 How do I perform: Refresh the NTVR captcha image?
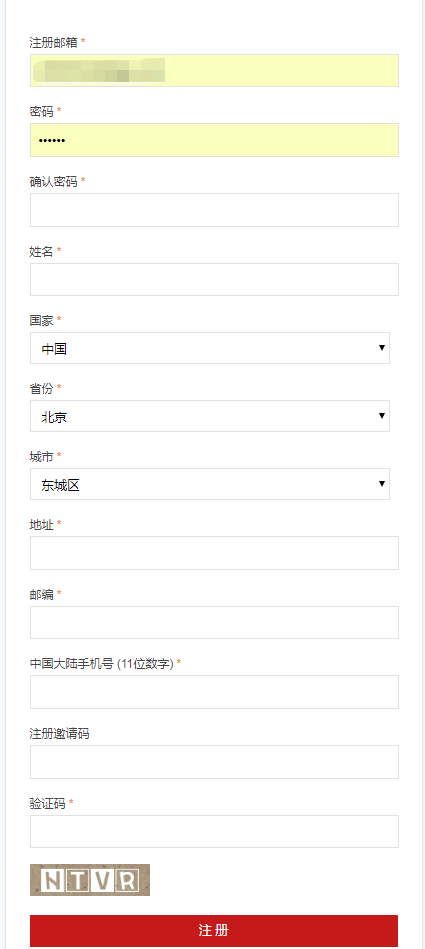point(90,880)
